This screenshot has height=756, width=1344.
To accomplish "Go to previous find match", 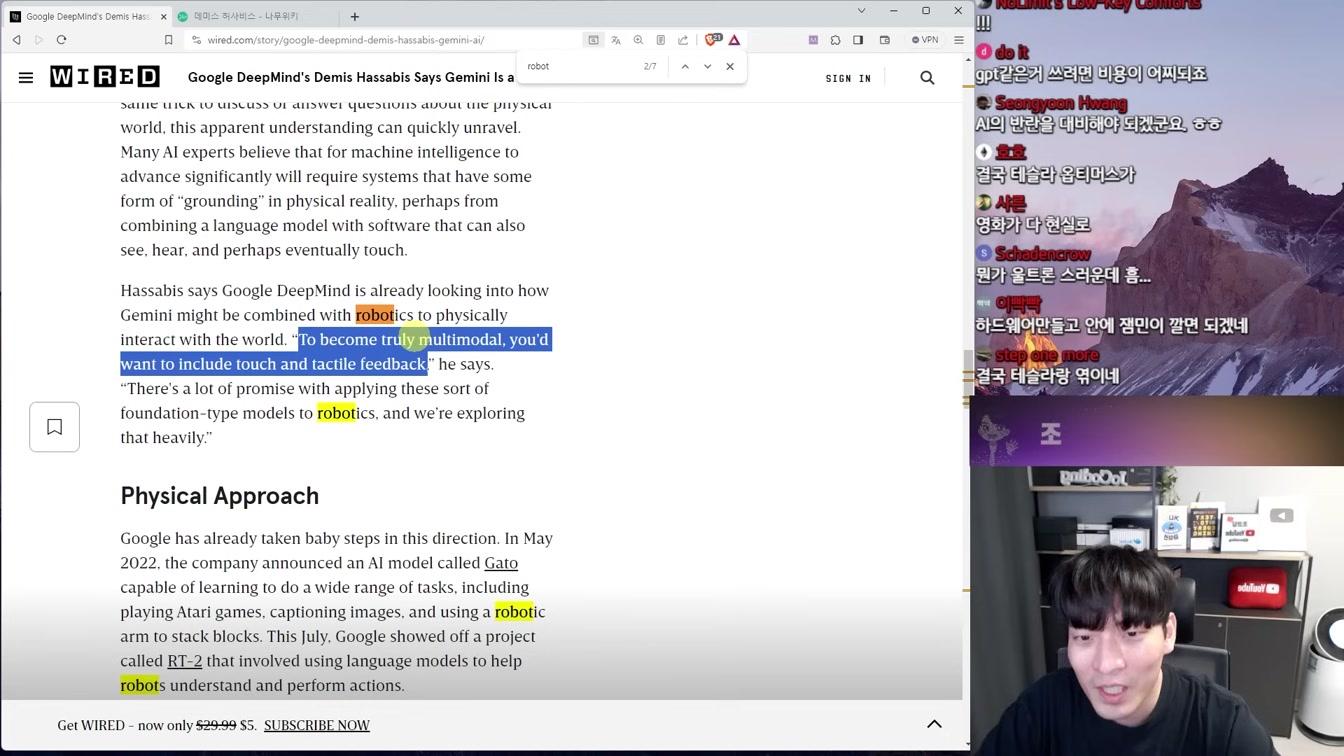I will 685,66.
